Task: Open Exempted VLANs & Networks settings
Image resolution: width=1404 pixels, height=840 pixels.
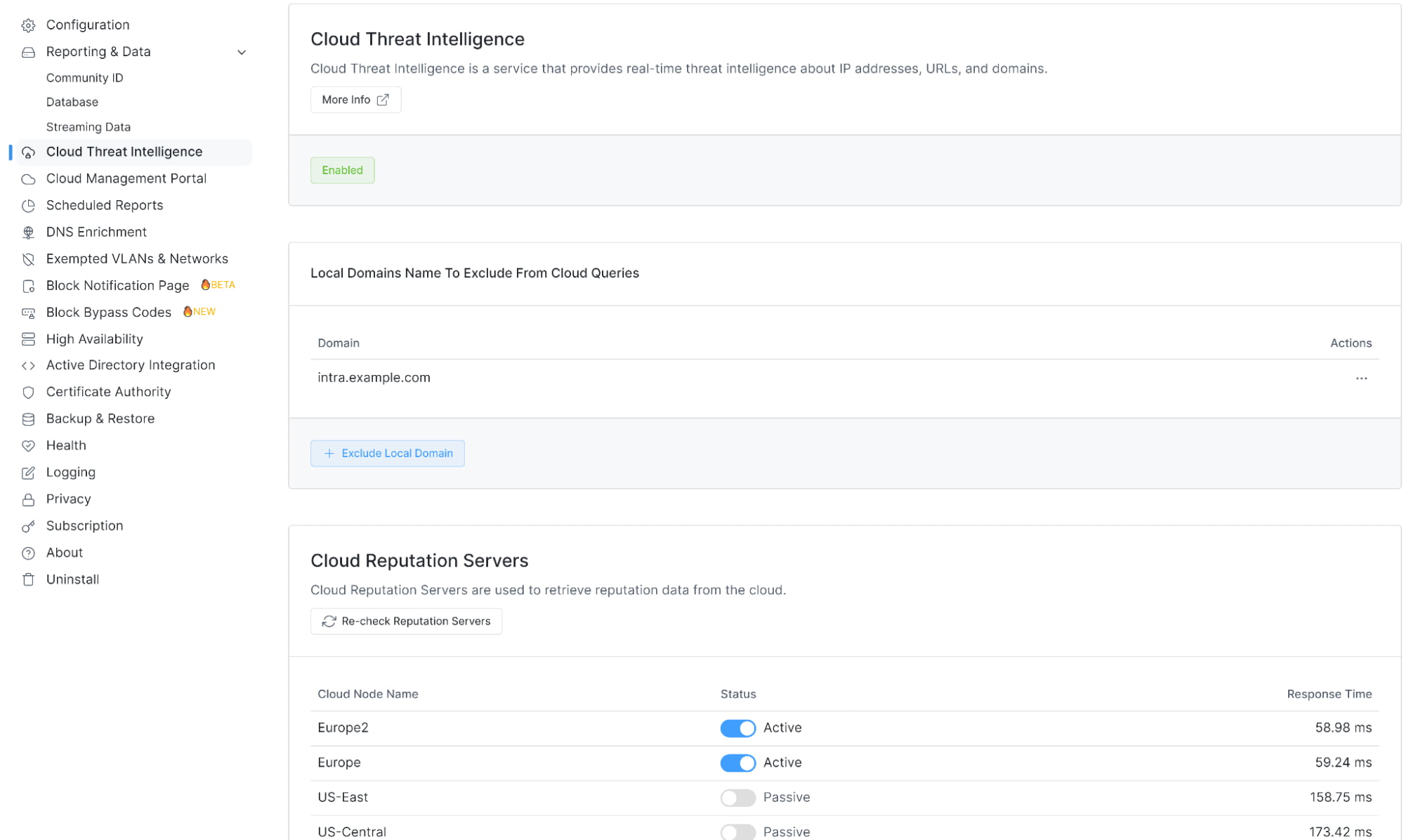Action: 137,258
